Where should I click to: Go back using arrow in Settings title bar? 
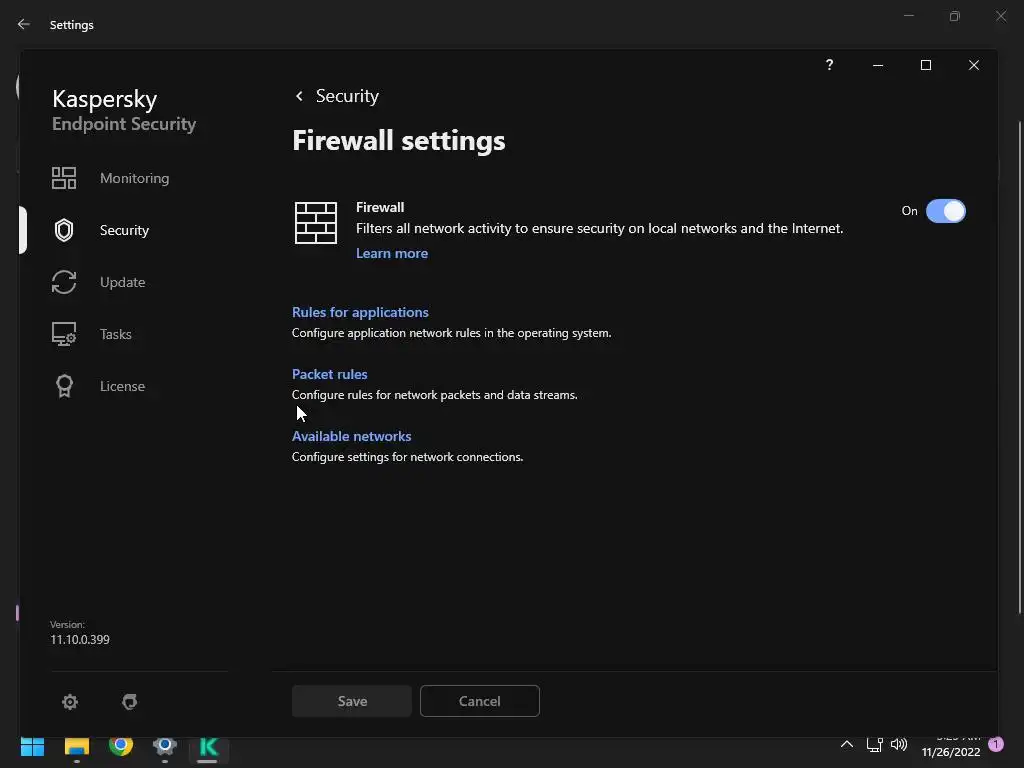coord(24,24)
